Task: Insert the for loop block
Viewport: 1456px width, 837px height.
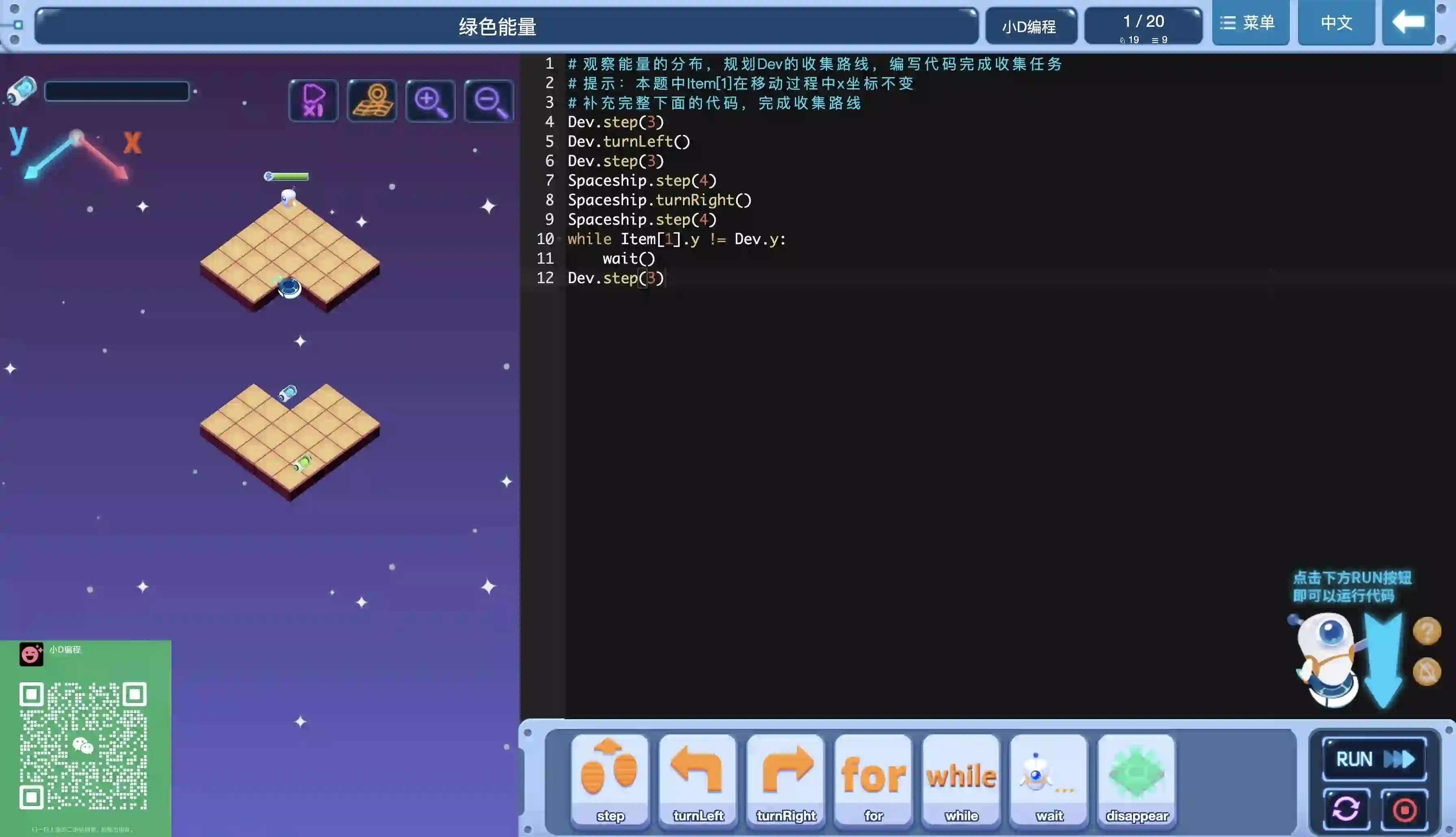Action: 873,780
